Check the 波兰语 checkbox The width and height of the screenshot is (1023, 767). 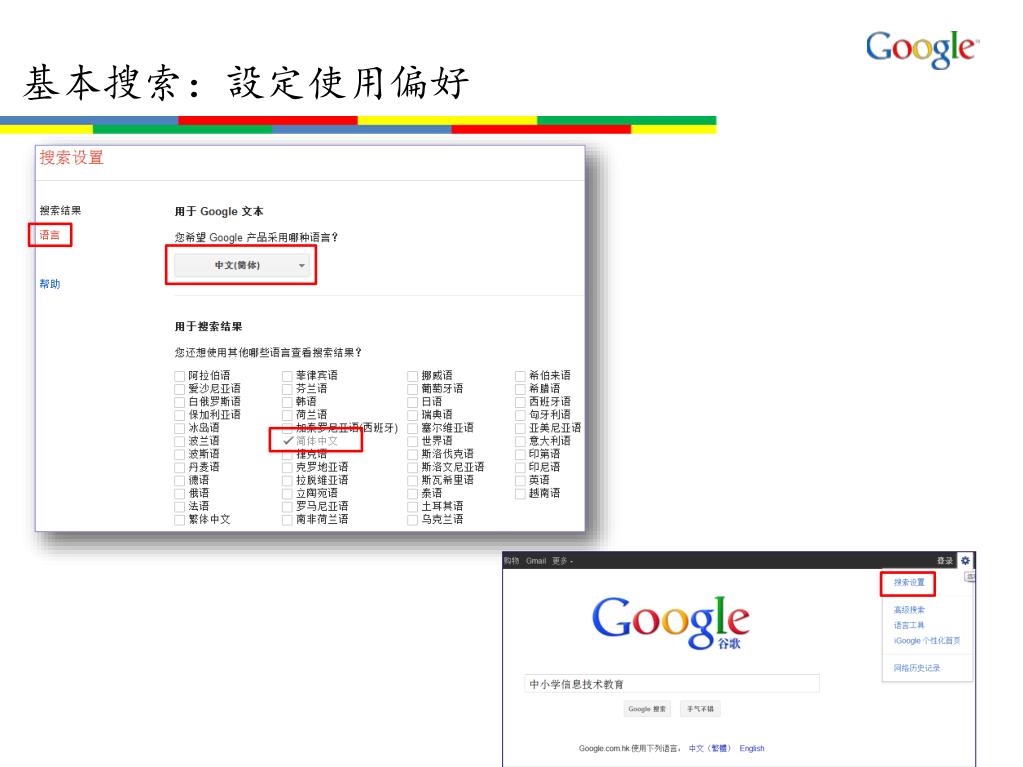click(x=179, y=441)
